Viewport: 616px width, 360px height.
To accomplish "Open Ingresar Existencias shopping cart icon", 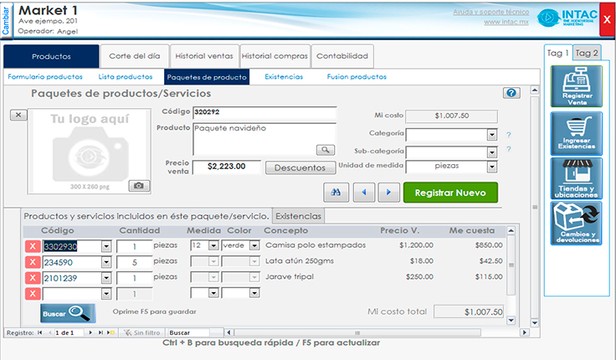I will click(576, 133).
